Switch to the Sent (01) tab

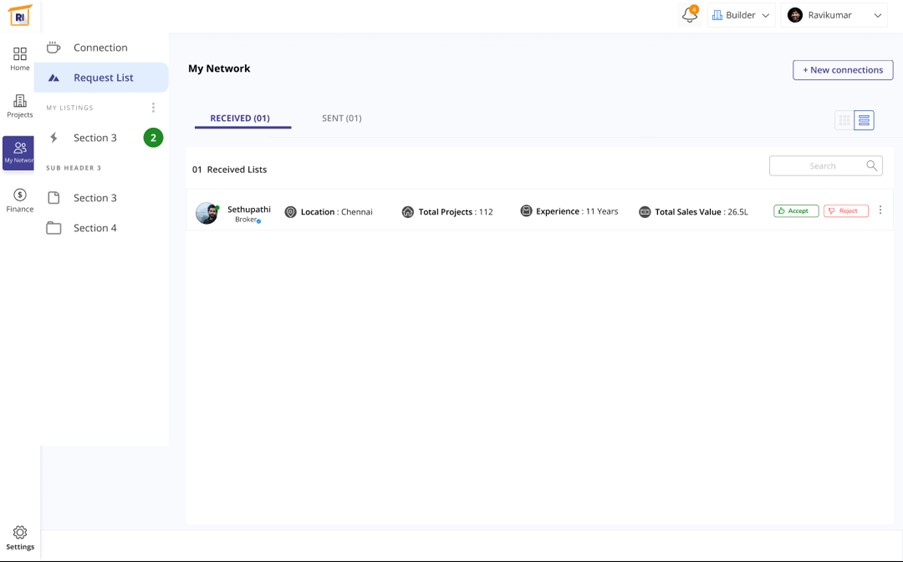tap(341, 118)
